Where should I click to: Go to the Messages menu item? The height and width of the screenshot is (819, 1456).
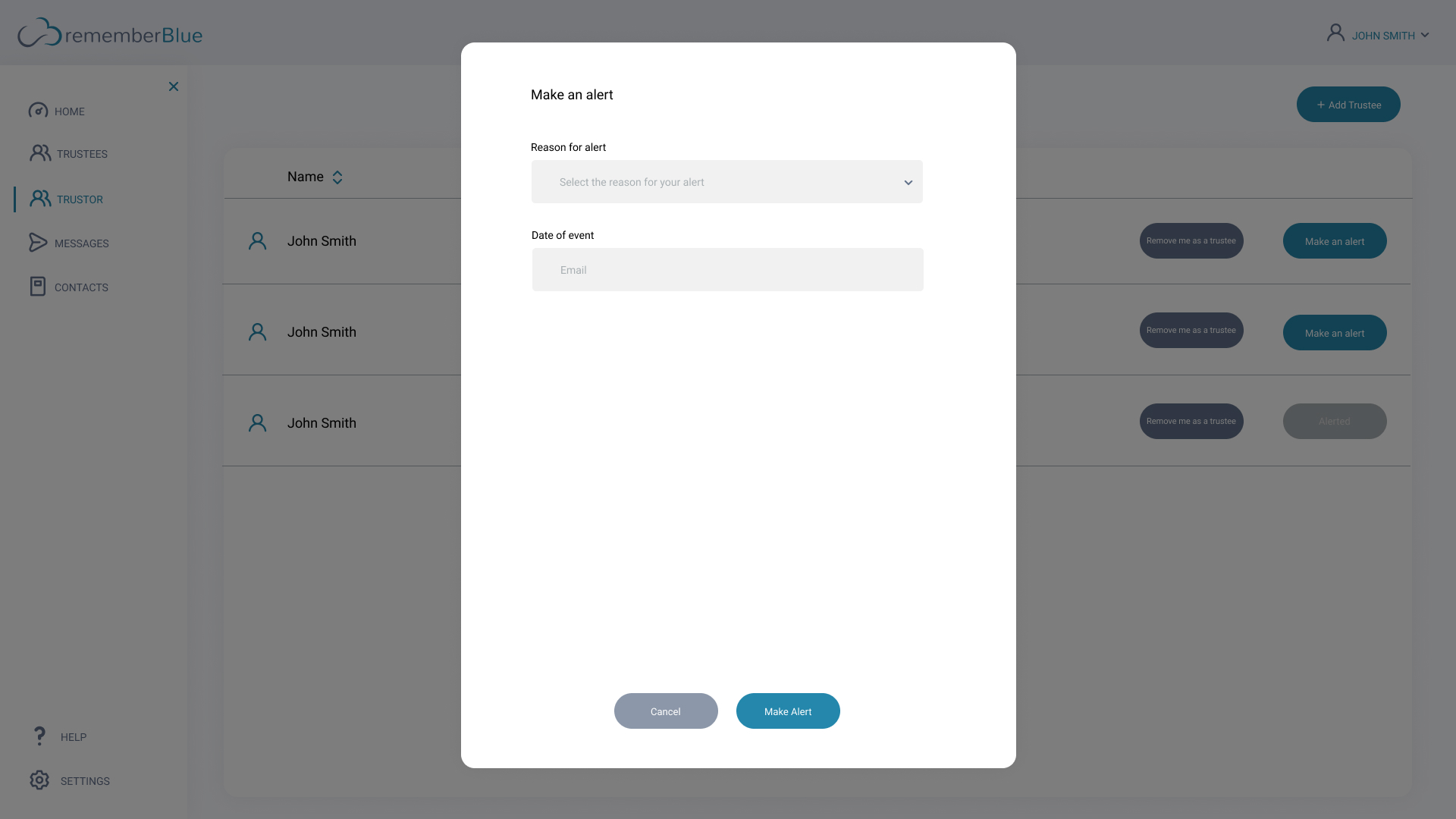81,243
